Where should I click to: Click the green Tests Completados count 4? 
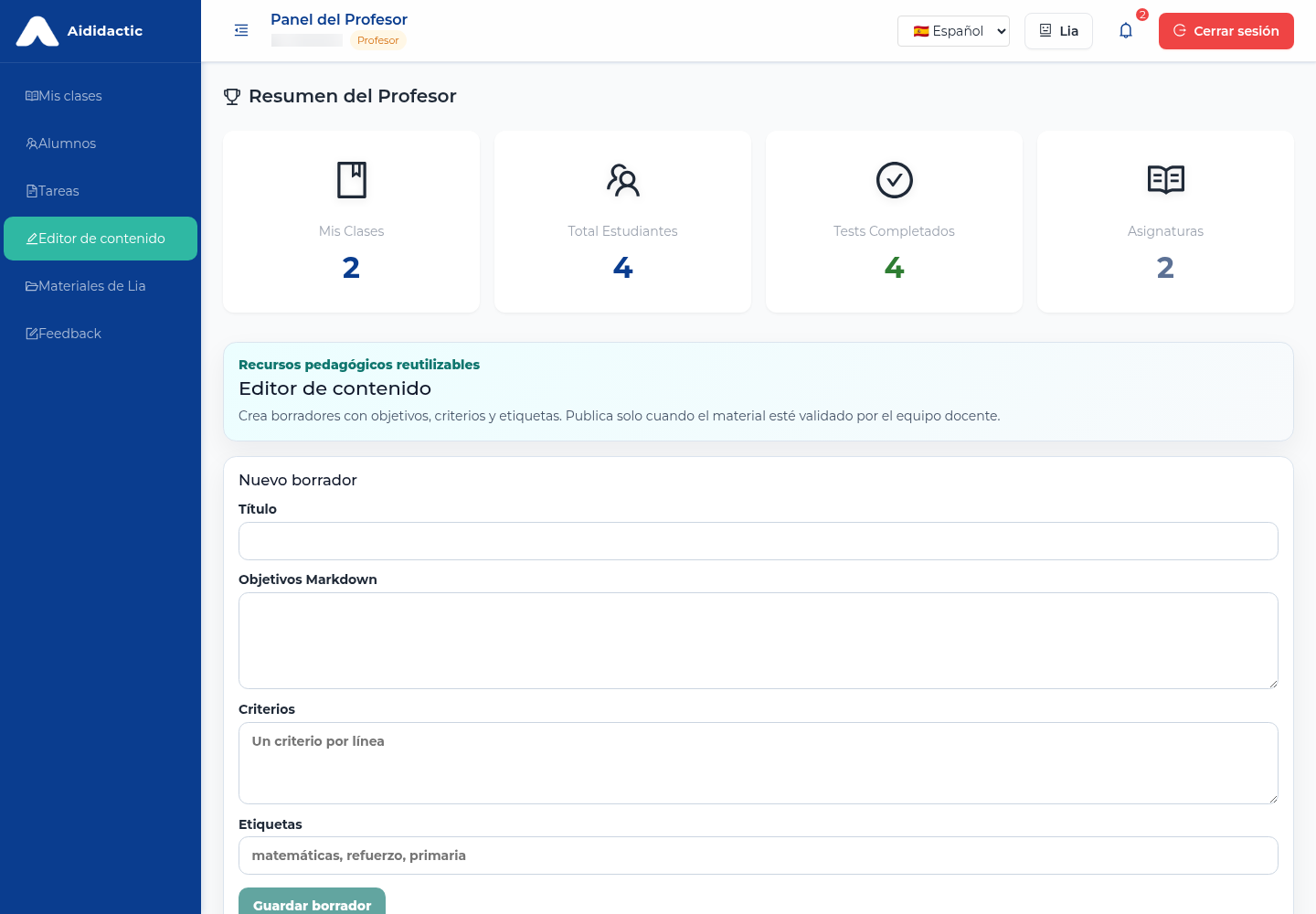coord(895,268)
